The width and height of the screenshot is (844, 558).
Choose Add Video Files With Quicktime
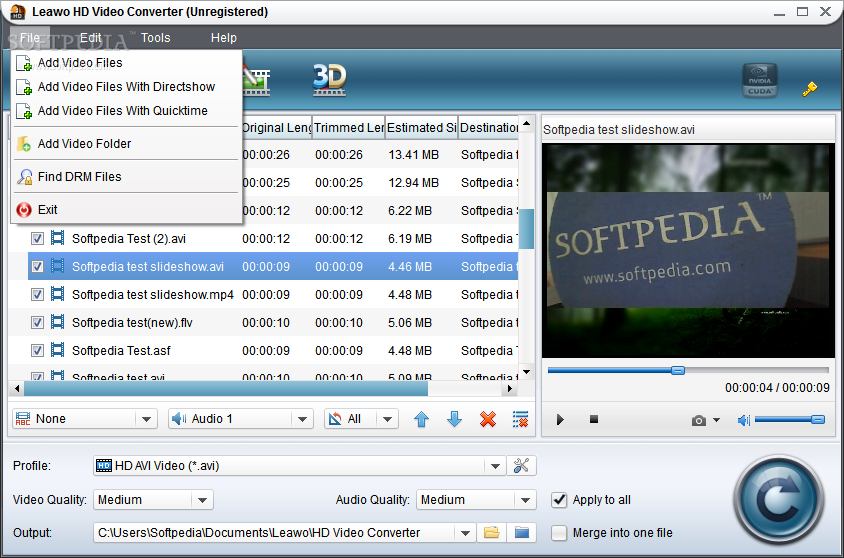click(126, 111)
